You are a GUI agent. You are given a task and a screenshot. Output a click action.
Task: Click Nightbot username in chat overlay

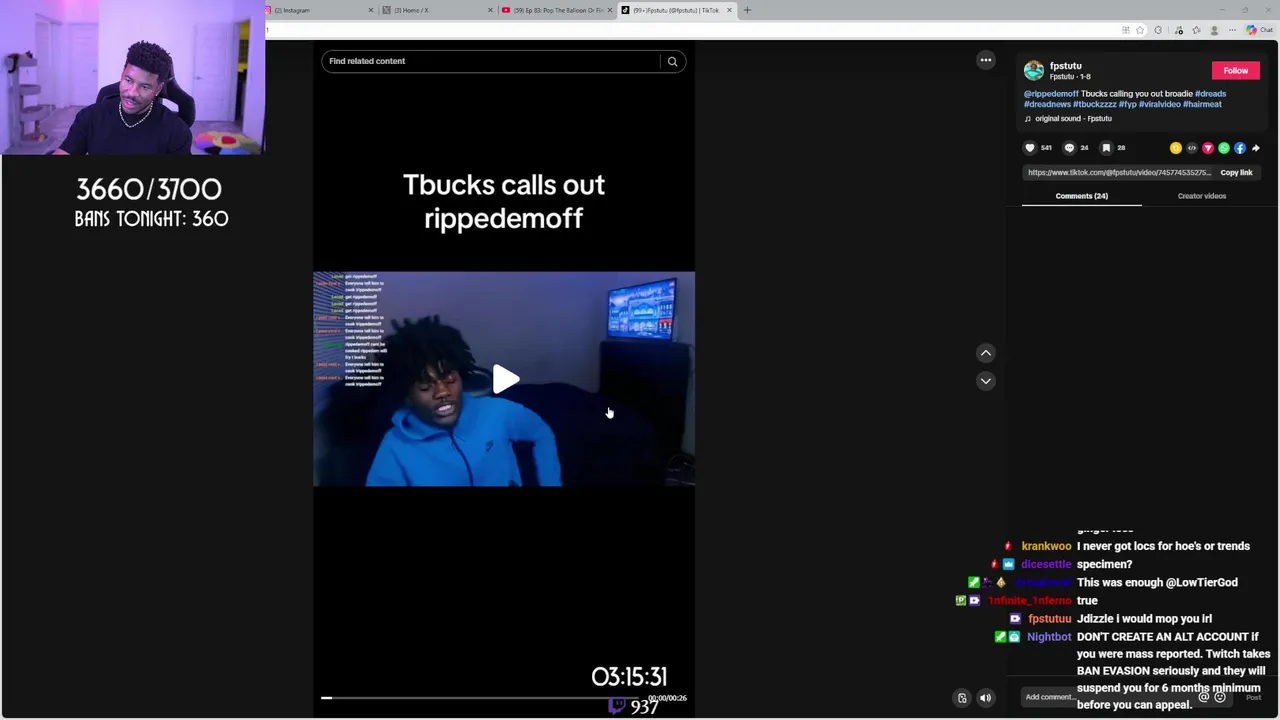pyautogui.click(x=1049, y=637)
